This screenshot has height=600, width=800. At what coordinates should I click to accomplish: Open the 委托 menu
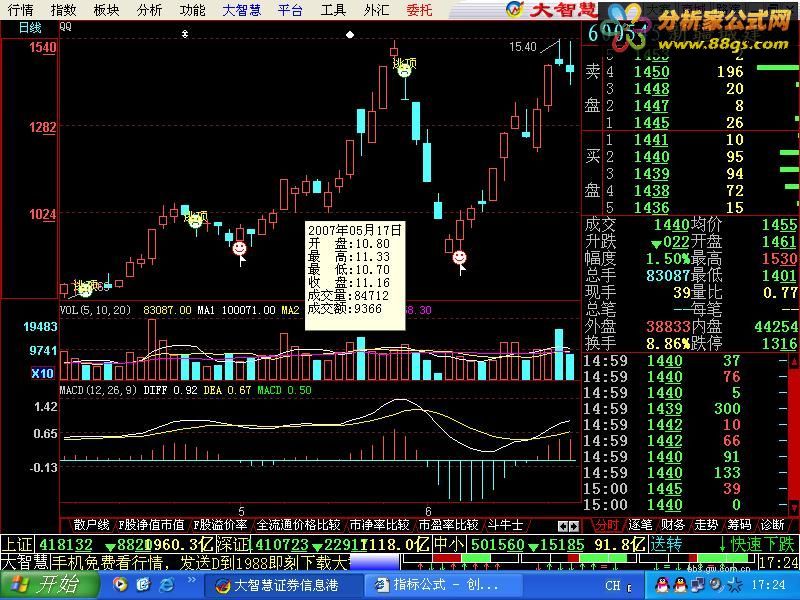pos(419,10)
